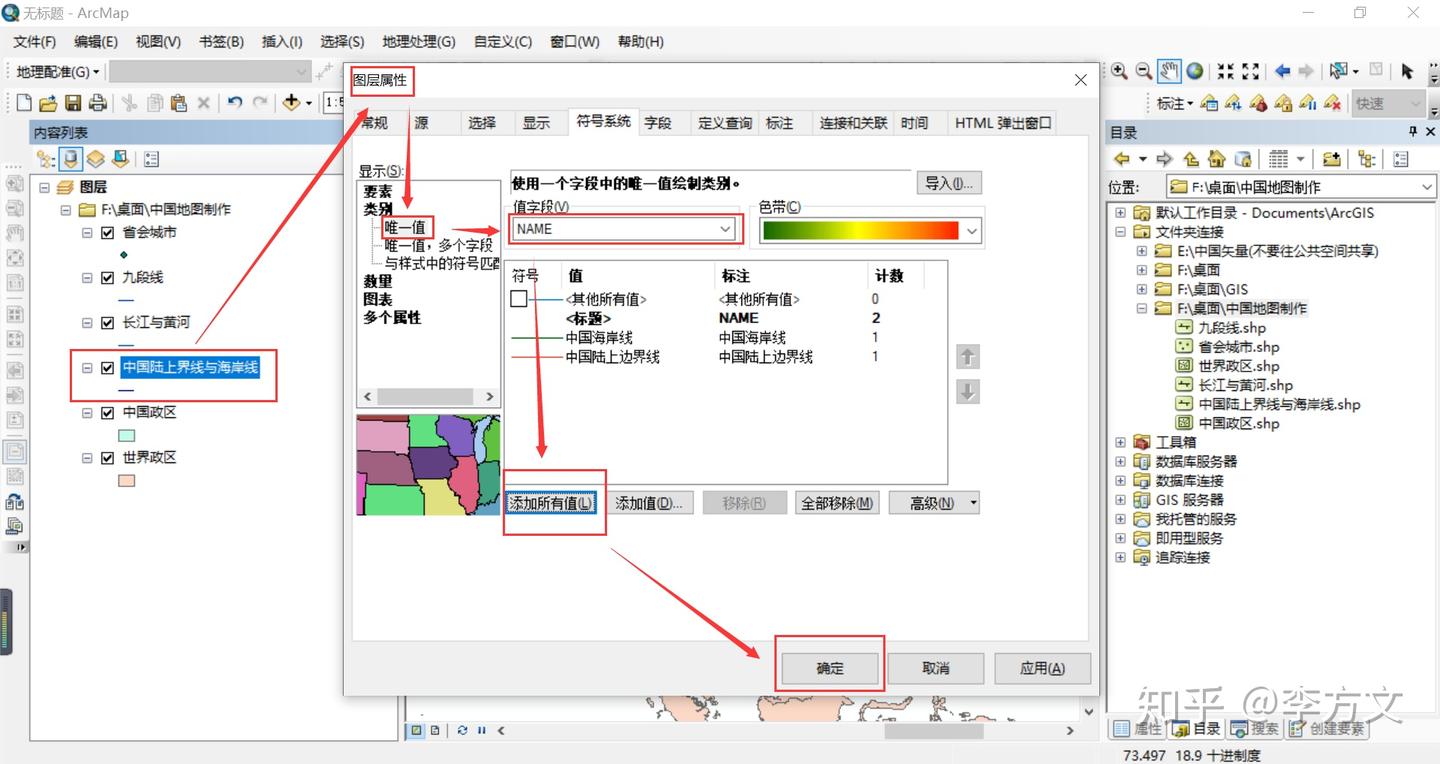This screenshot has height=764, width=1440.
Task: Open Add Data with the yellow diamond icon
Action: pyautogui.click(x=293, y=103)
